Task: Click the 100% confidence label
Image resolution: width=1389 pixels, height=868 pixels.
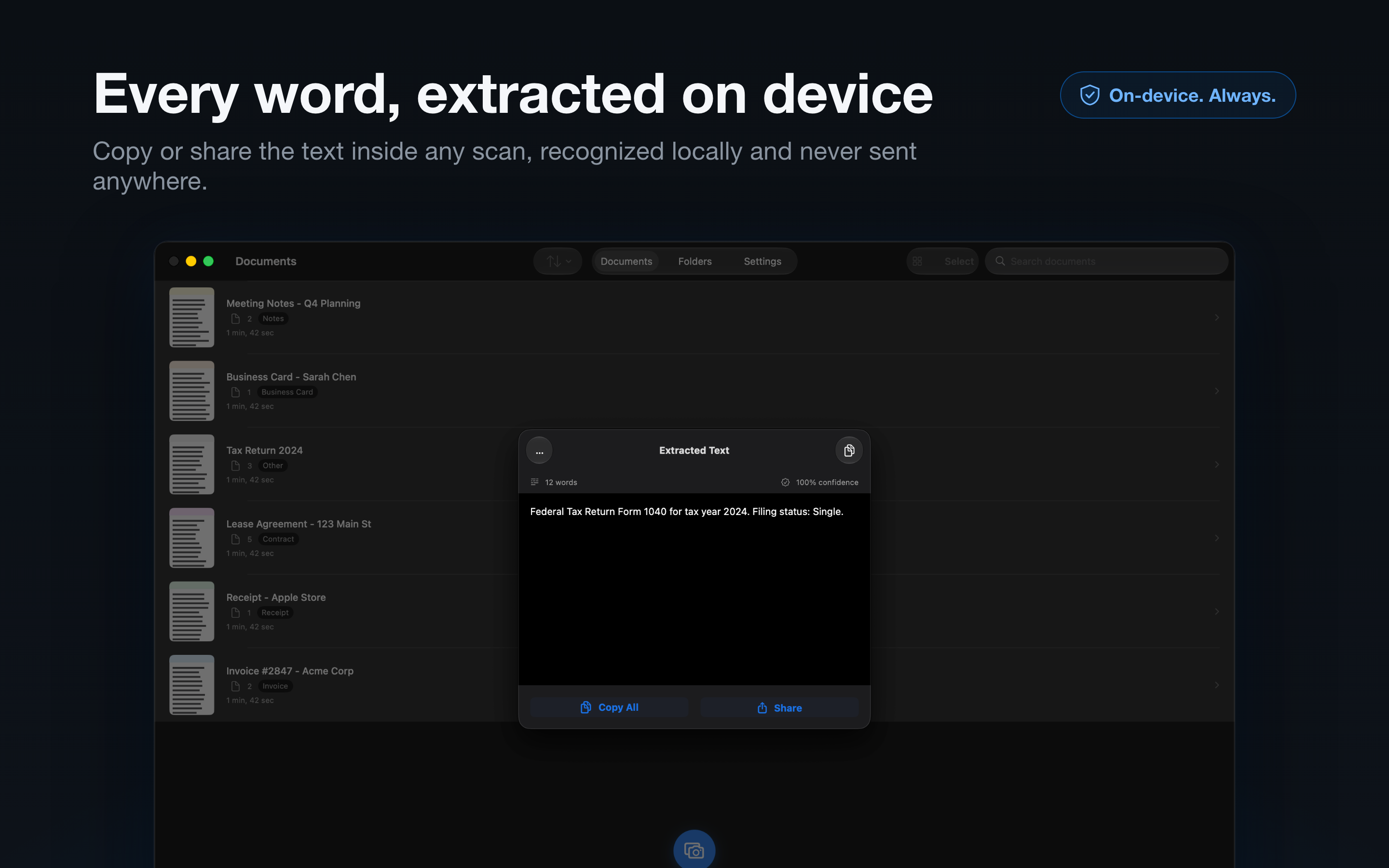Action: point(827,482)
